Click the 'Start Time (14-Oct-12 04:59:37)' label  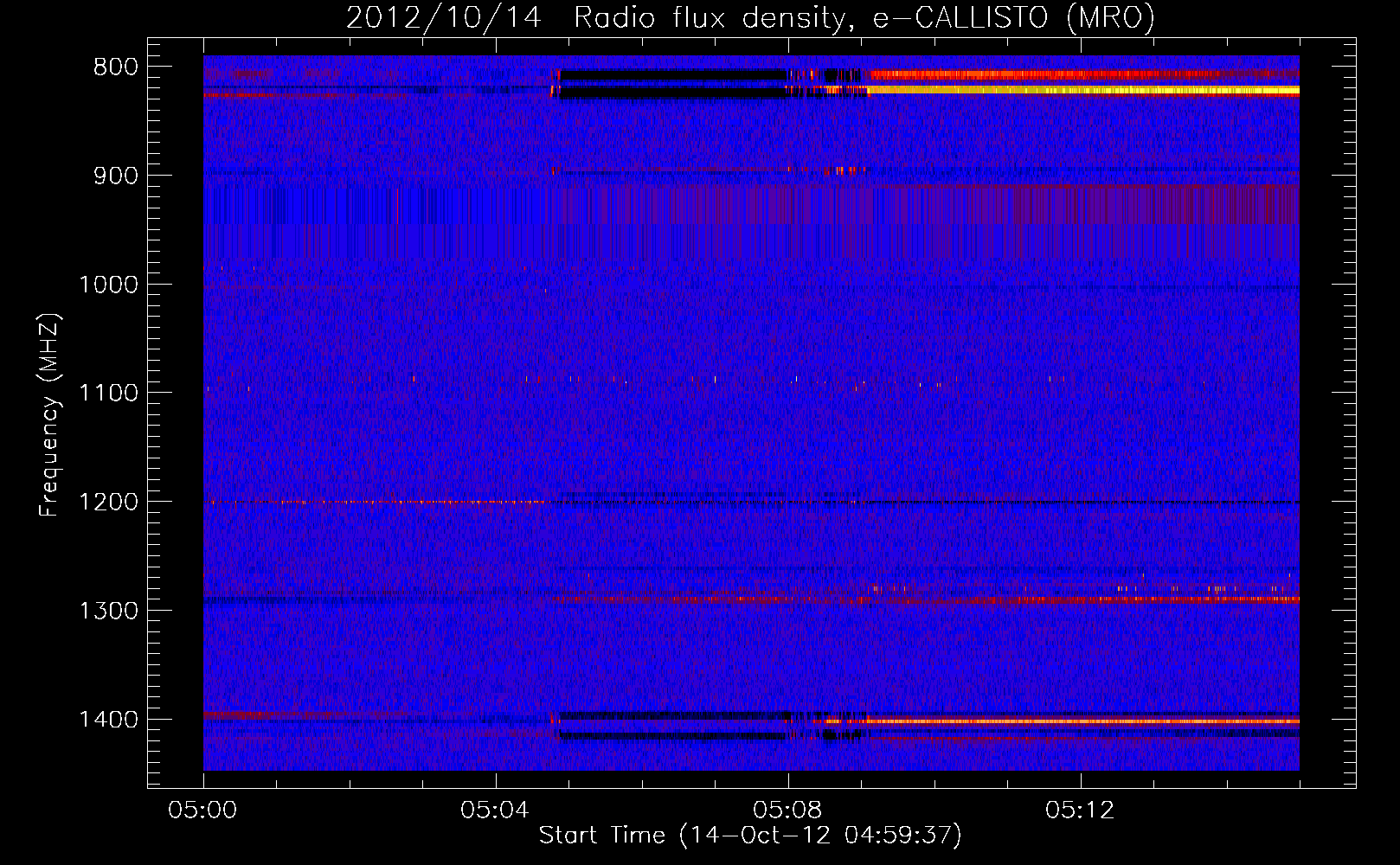[x=750, y=836]
